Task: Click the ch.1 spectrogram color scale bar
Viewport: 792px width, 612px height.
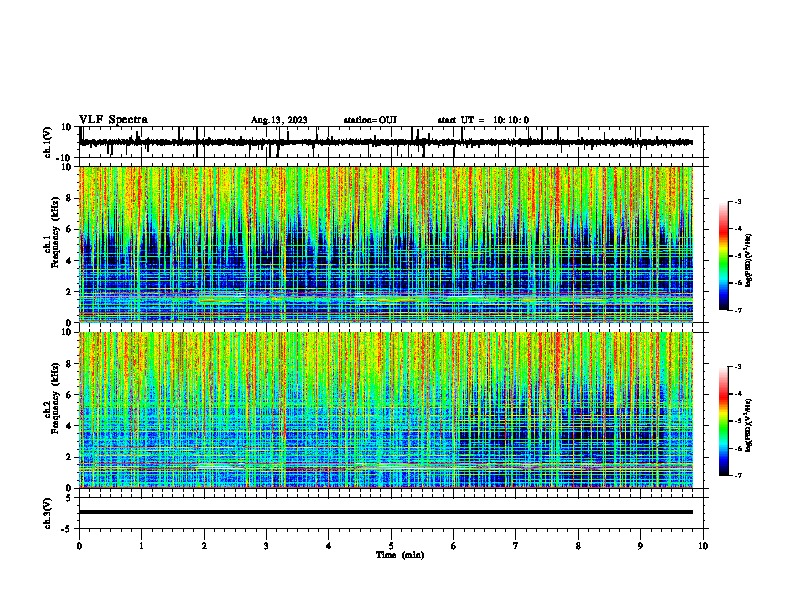Action: click(x=724, y=256)
